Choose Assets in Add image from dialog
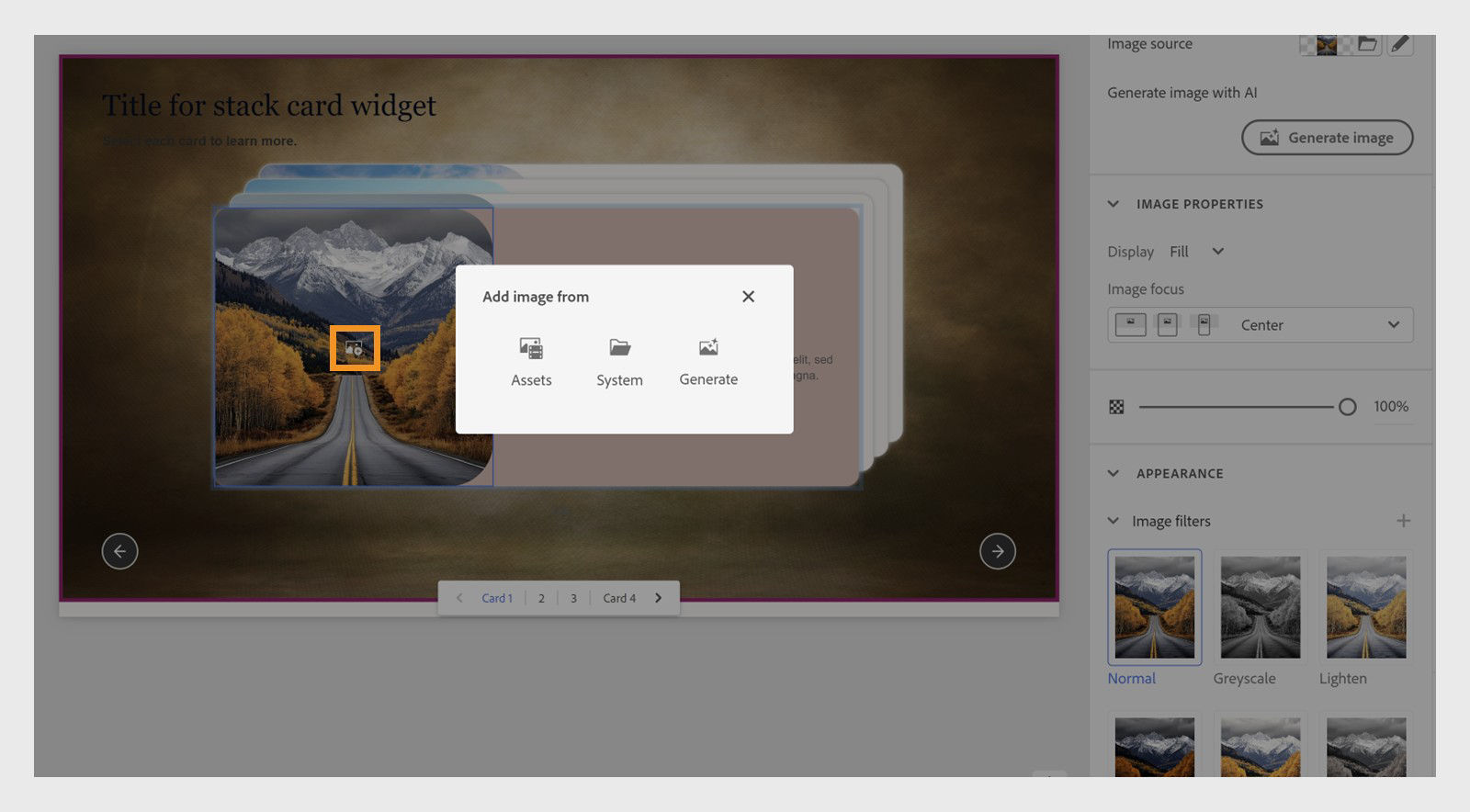The height and width of the screenshot is (812, 1470). 531,362
